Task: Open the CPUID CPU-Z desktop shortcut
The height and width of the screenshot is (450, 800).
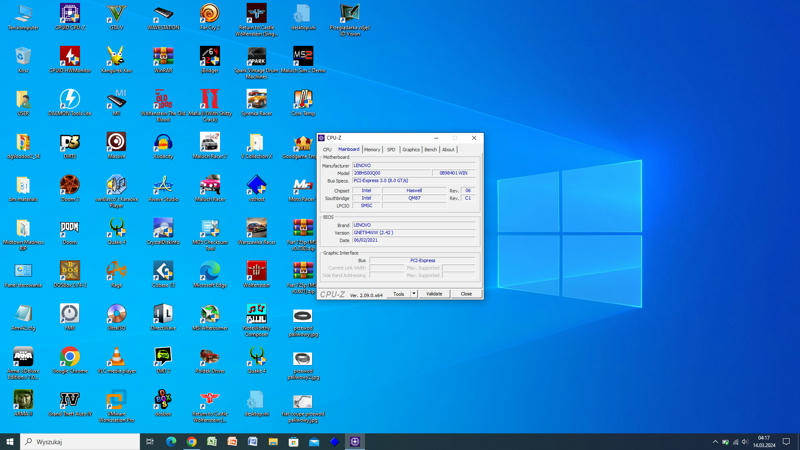Action: click(70, 17)
